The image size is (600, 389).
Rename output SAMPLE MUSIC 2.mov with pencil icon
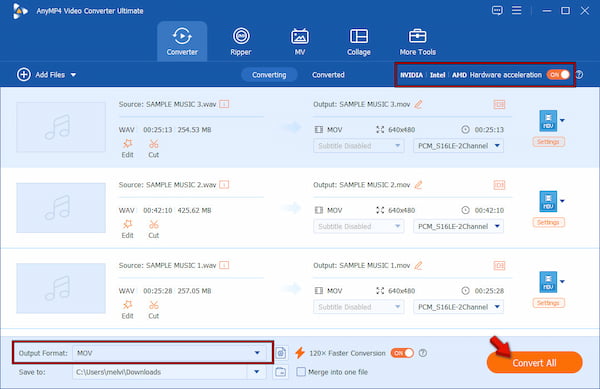(x=418, y=185)
